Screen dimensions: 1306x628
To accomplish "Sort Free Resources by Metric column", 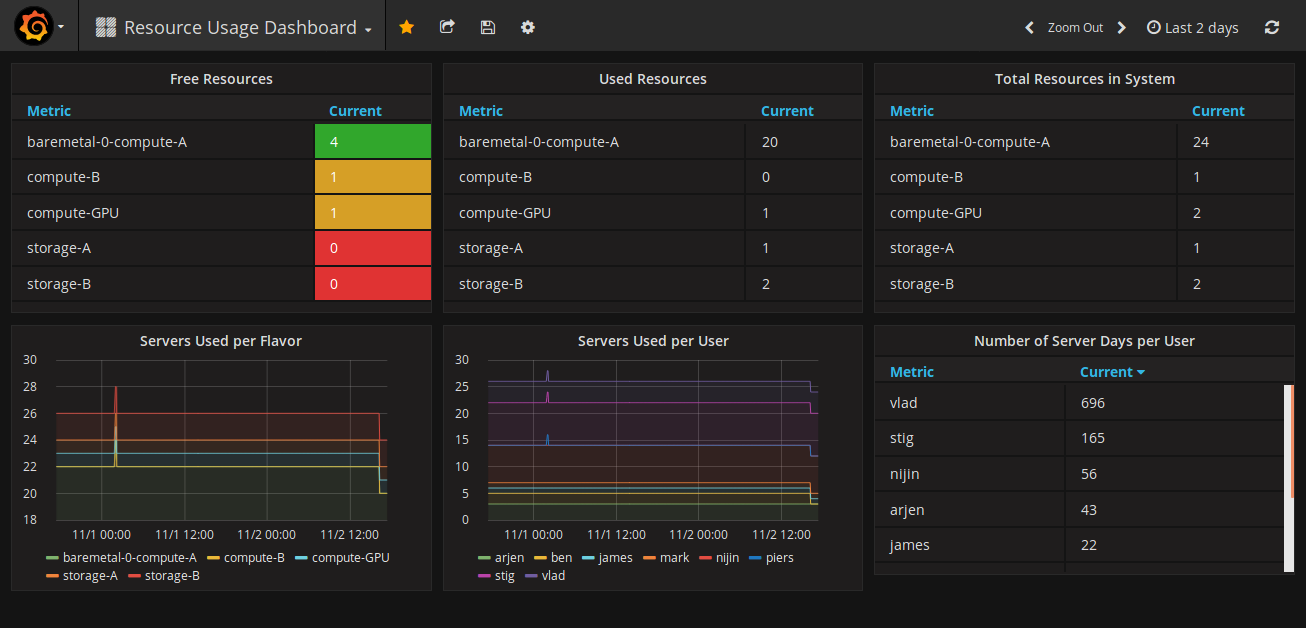I will coord(49,111).
